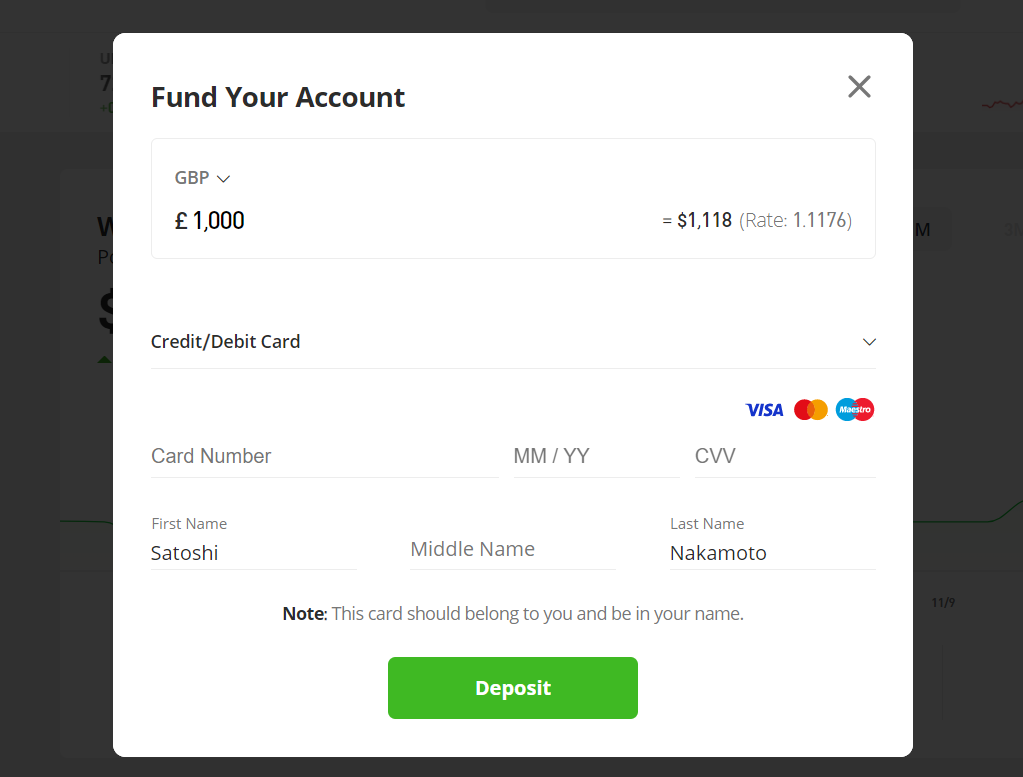
Task: Click the Rate: 1.1176 exchange rate text
Action: tap(795, 221)
